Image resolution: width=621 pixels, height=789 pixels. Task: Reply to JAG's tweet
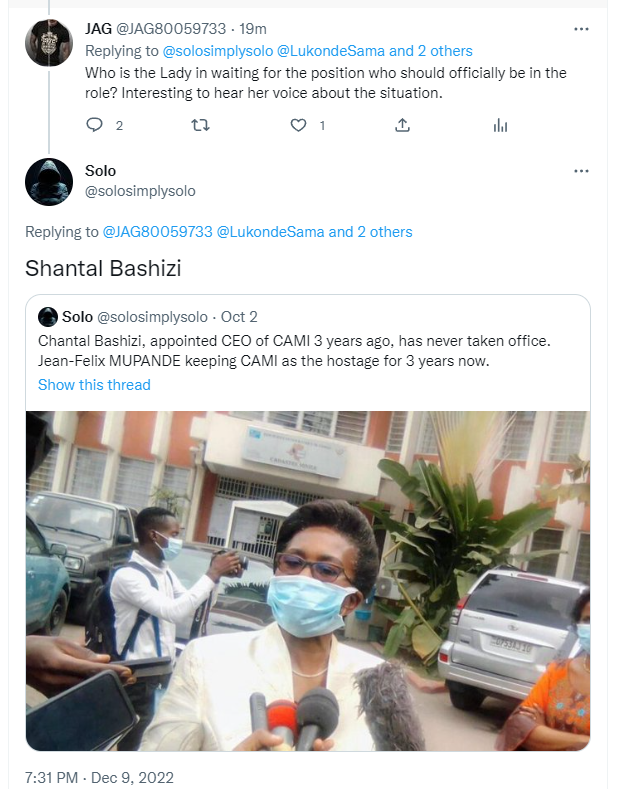tap(95, 125)
